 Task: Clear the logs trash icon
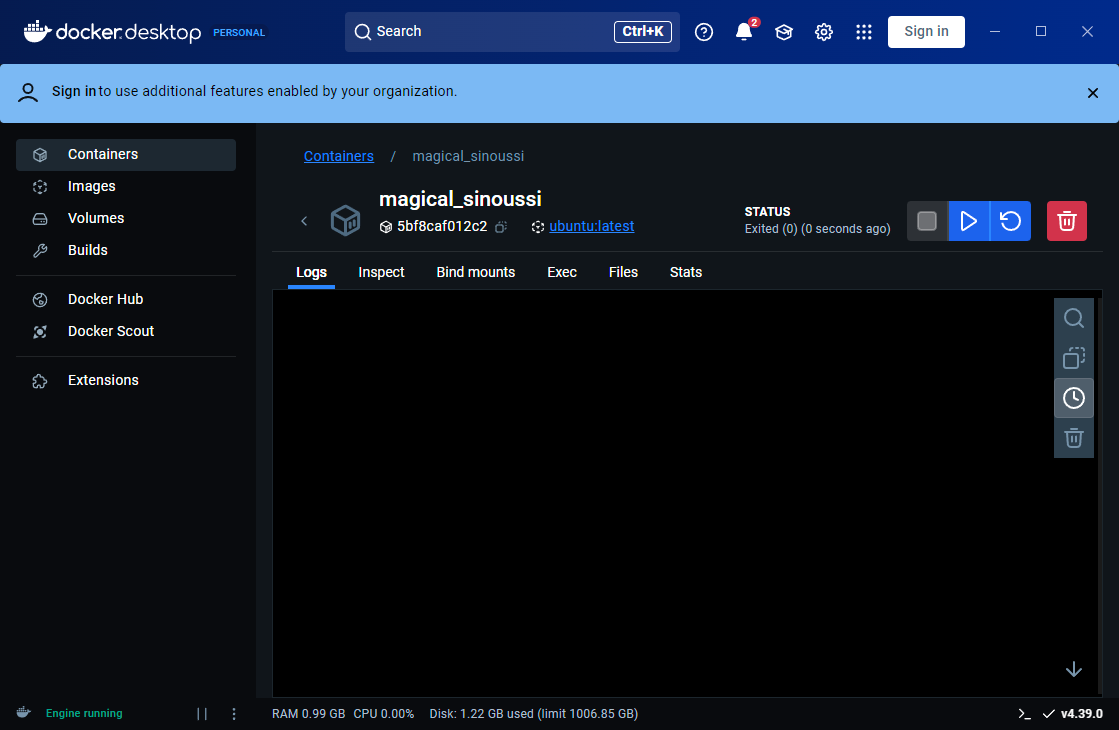click(x=1074, y=437)
